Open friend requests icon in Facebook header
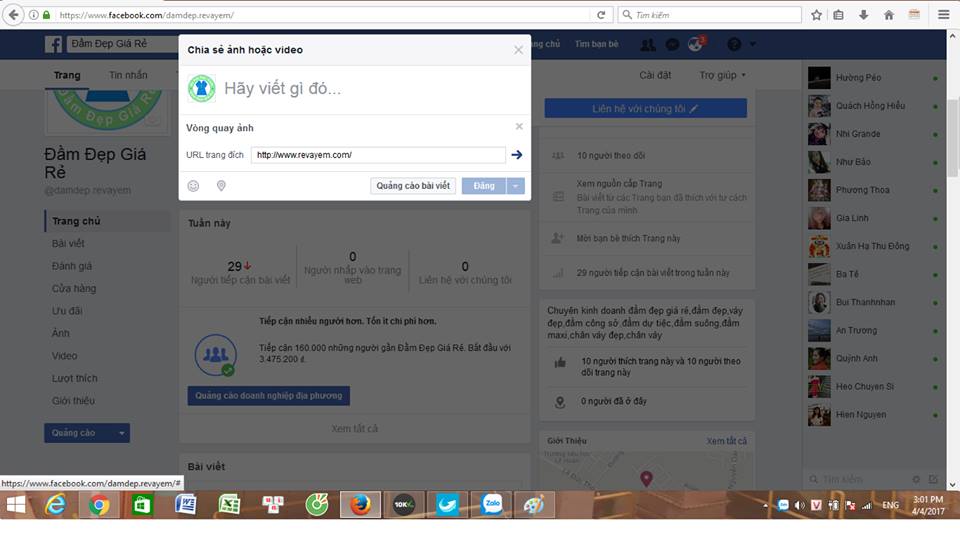960x539 pixels. click(x=647, y=44)
